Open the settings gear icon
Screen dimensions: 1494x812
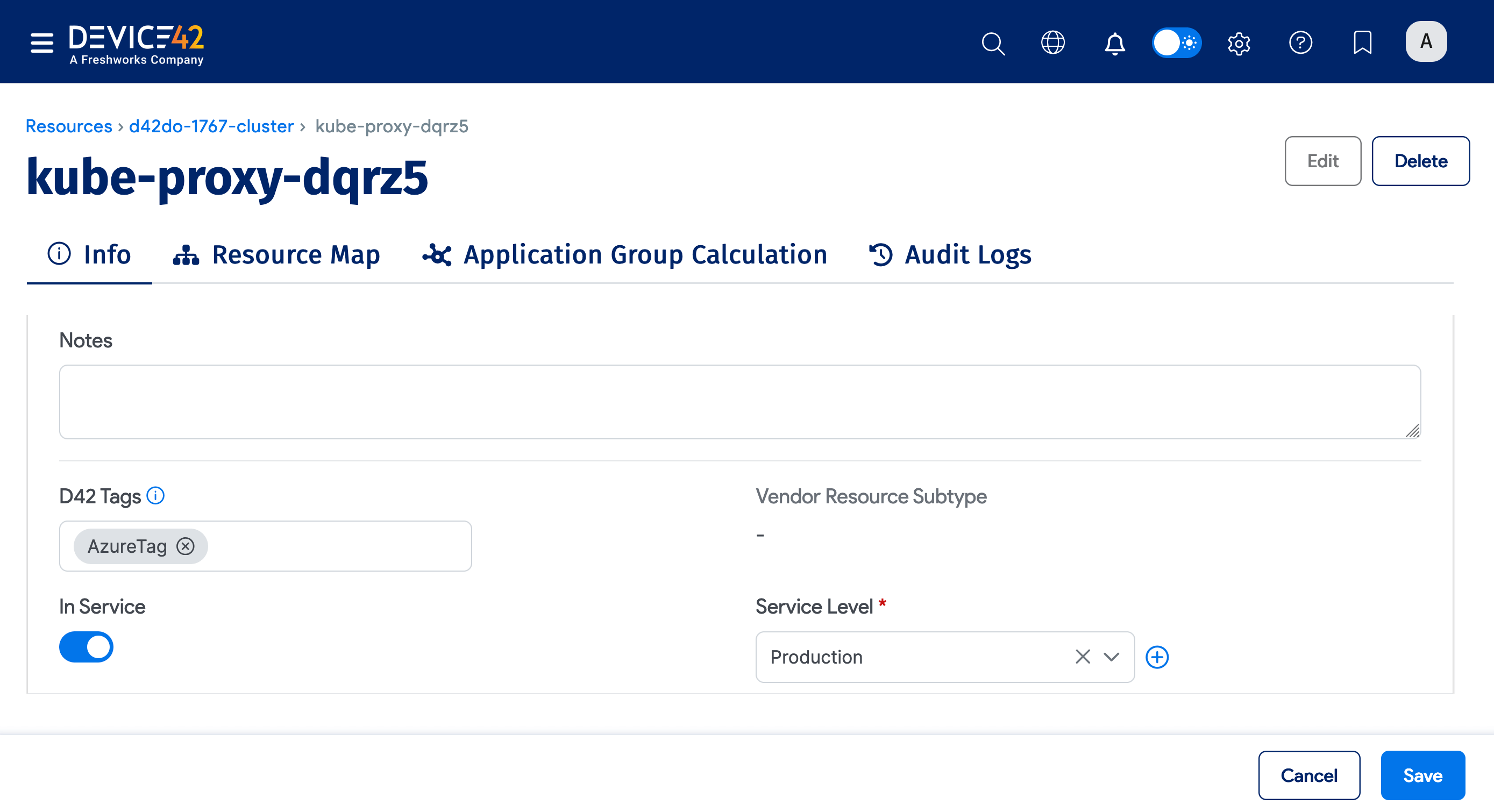pos(1238,43)
